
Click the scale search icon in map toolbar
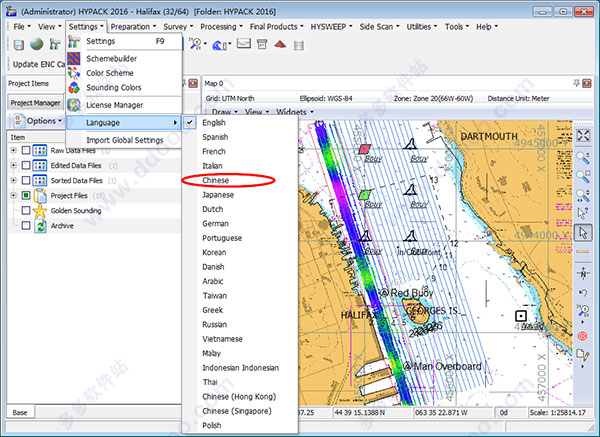click(x=583, y=311)
